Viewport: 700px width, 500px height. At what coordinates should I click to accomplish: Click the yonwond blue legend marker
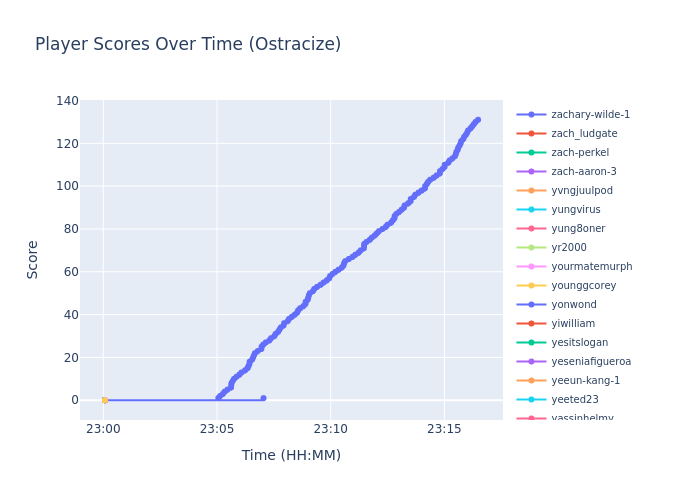531,305
